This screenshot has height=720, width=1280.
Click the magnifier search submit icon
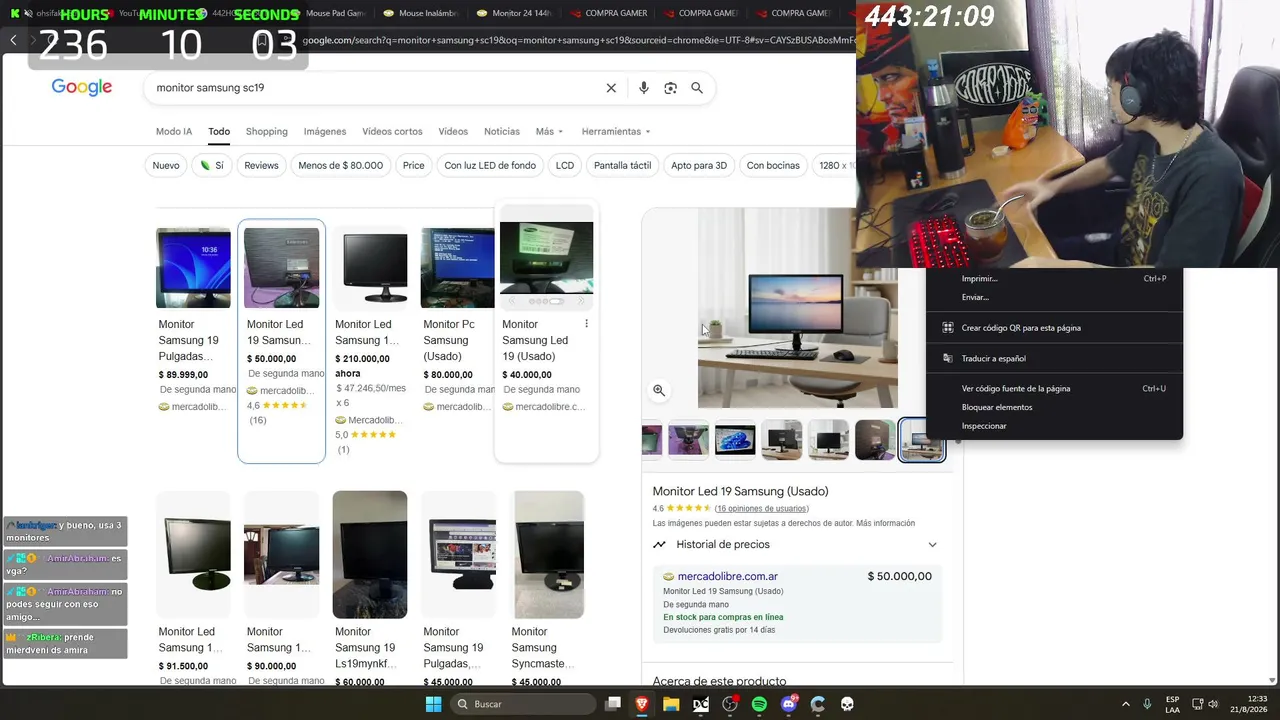[x=697, y=88]
